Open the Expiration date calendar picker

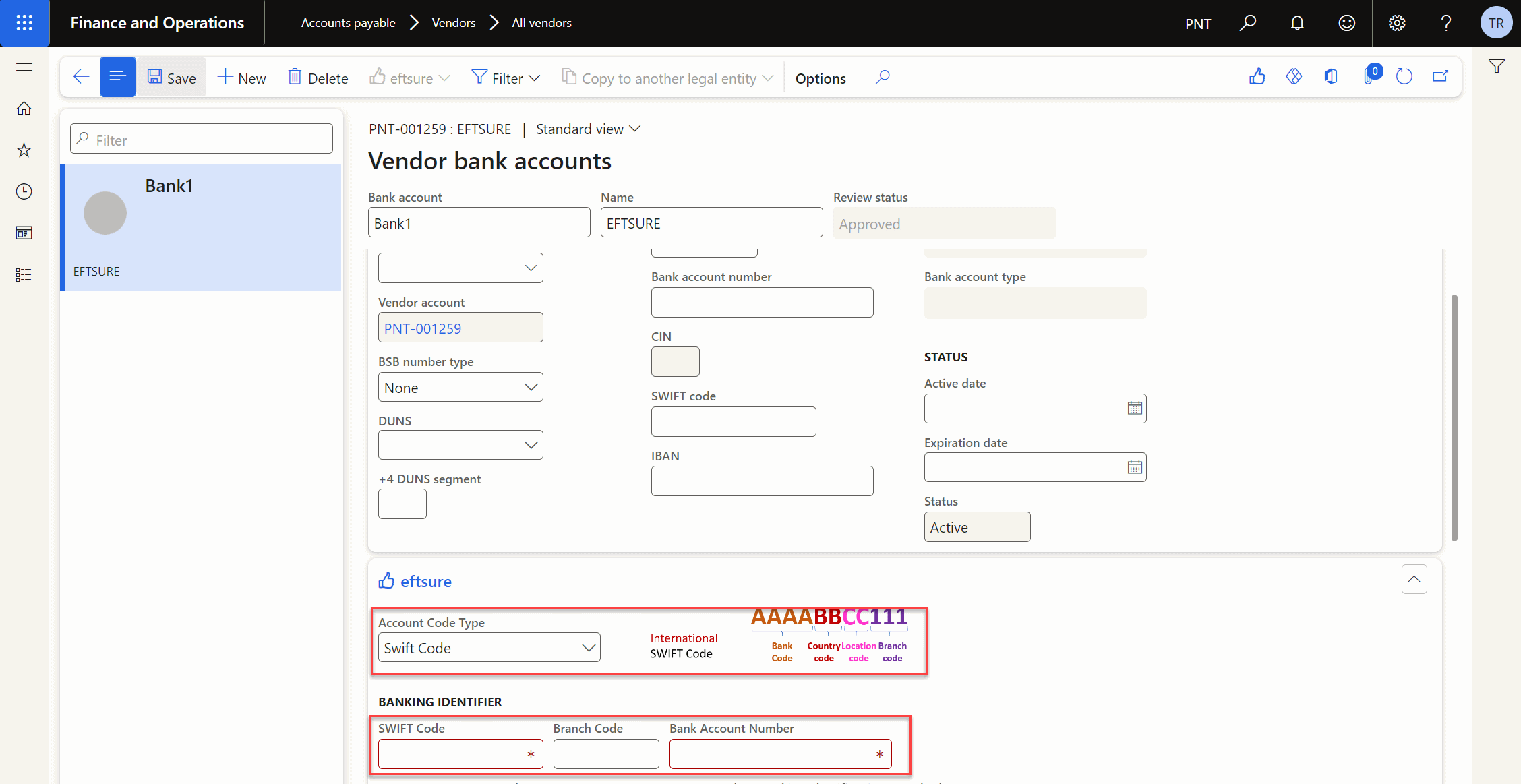point(1135,467)
